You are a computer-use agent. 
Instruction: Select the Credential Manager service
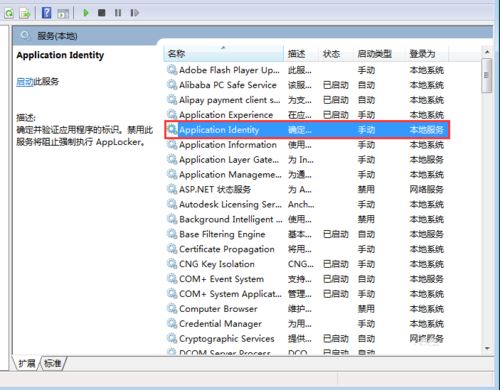click(307, 324)
